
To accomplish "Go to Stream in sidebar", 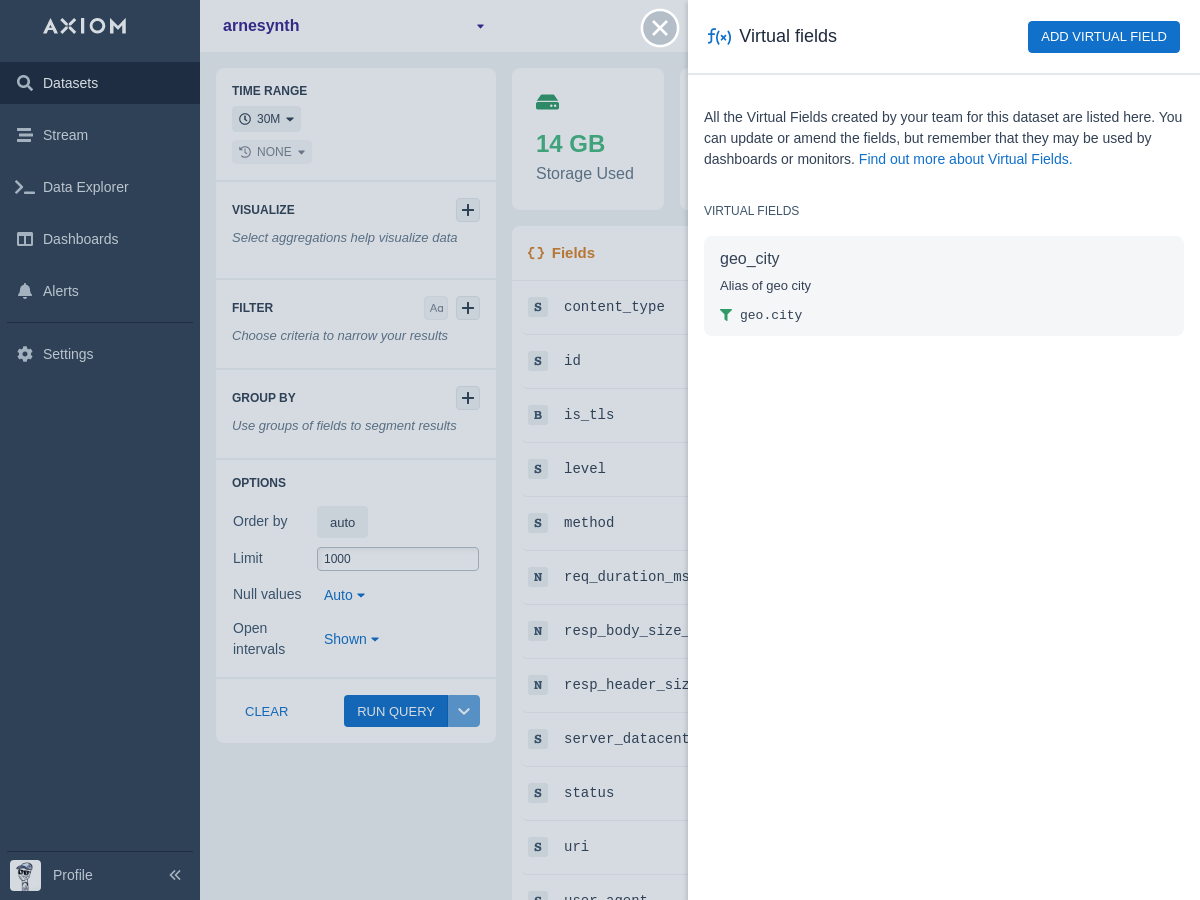I will point(65,135).
